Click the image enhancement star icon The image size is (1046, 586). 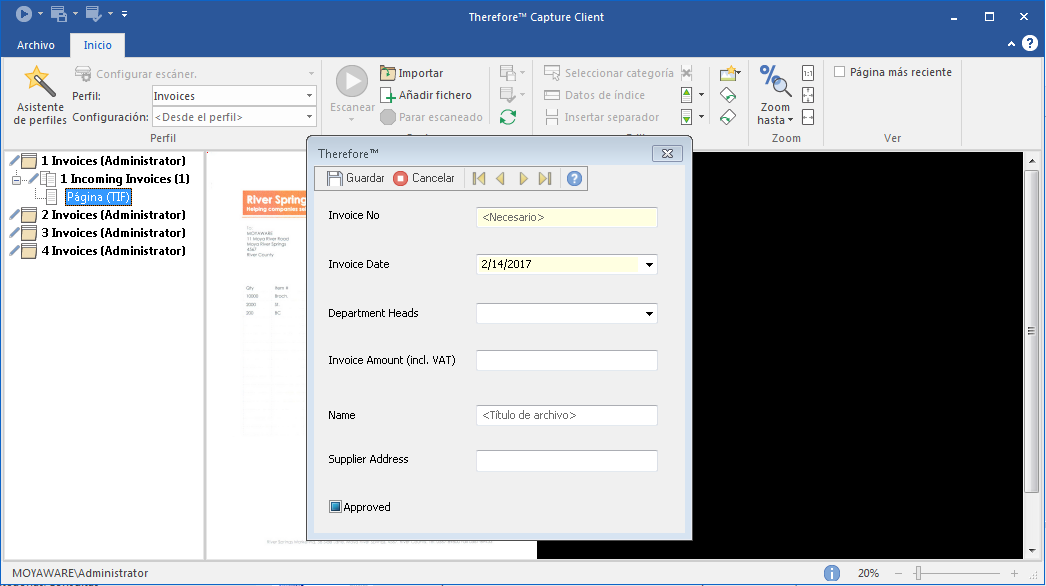729,73
